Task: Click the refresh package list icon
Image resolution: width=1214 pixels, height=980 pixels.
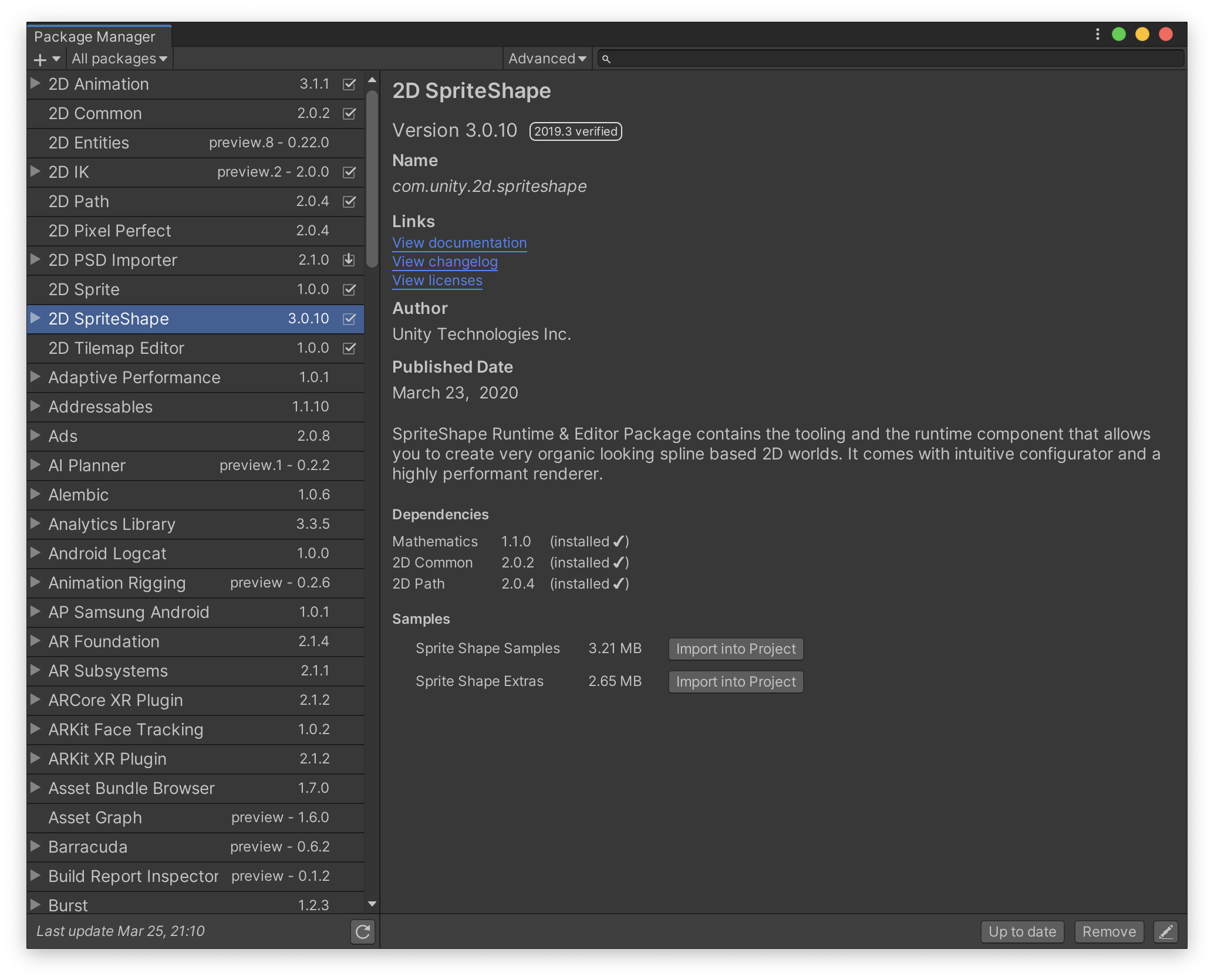Action: tap(363, 931)
